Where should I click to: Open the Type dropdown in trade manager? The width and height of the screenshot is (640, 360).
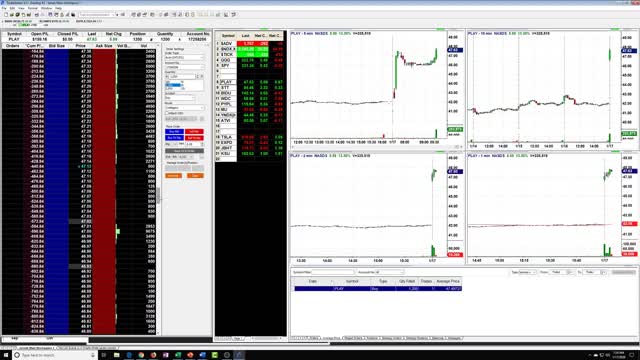click(x=527, y=272)
